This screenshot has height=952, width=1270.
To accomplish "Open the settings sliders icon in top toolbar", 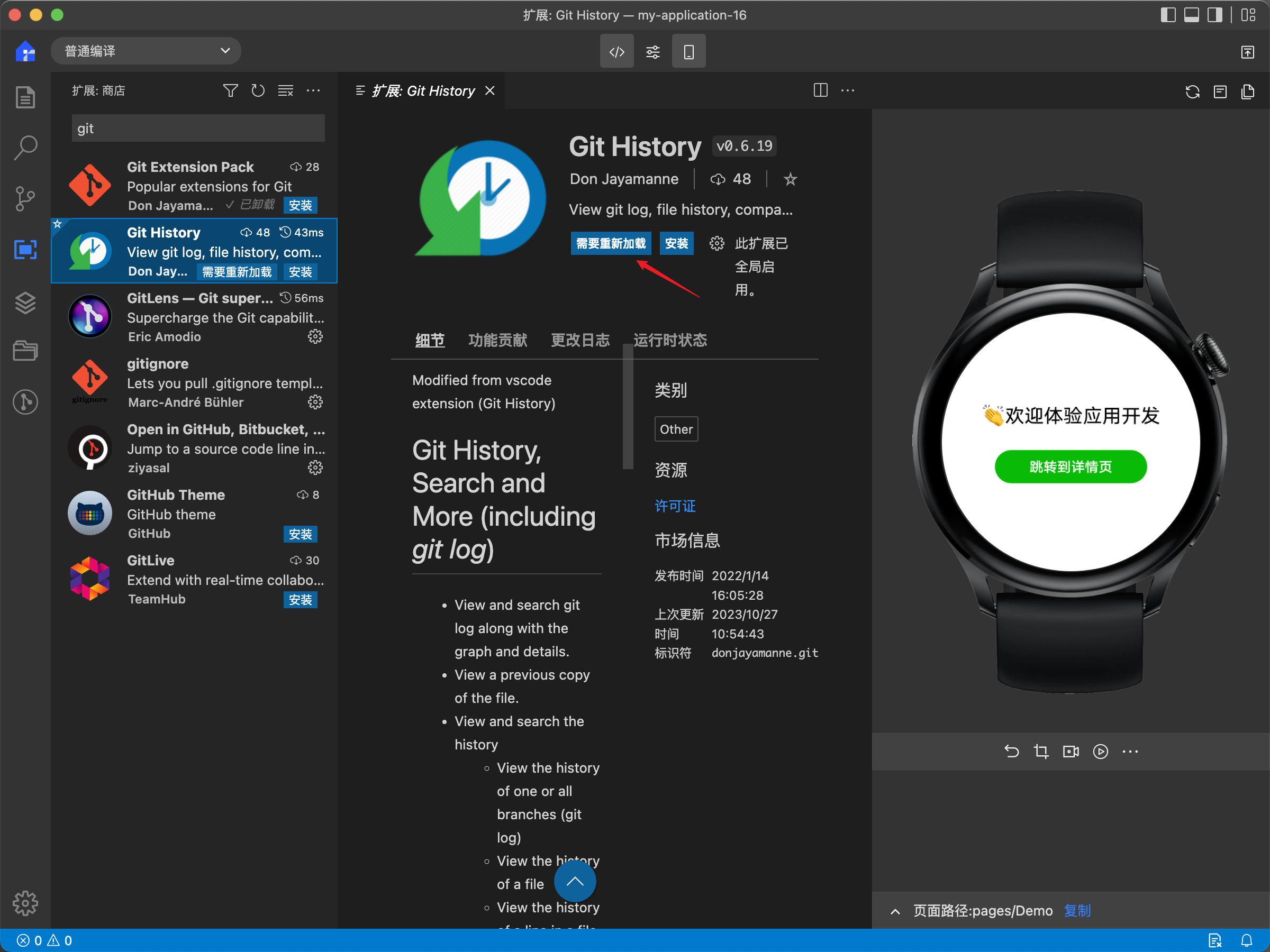I will click(x=653, y=52).
